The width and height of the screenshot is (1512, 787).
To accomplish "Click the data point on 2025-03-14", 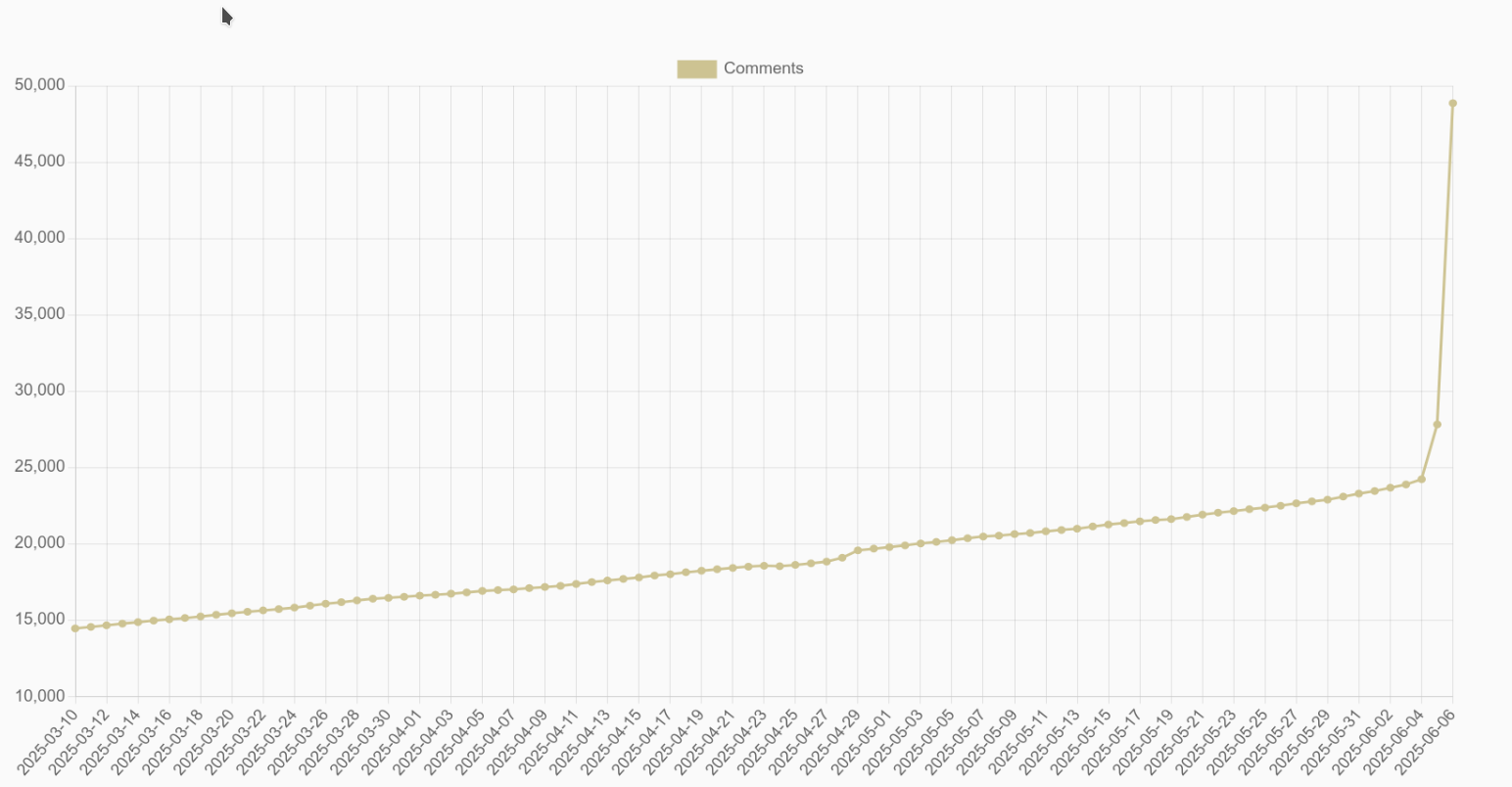I will pos(138,622).
